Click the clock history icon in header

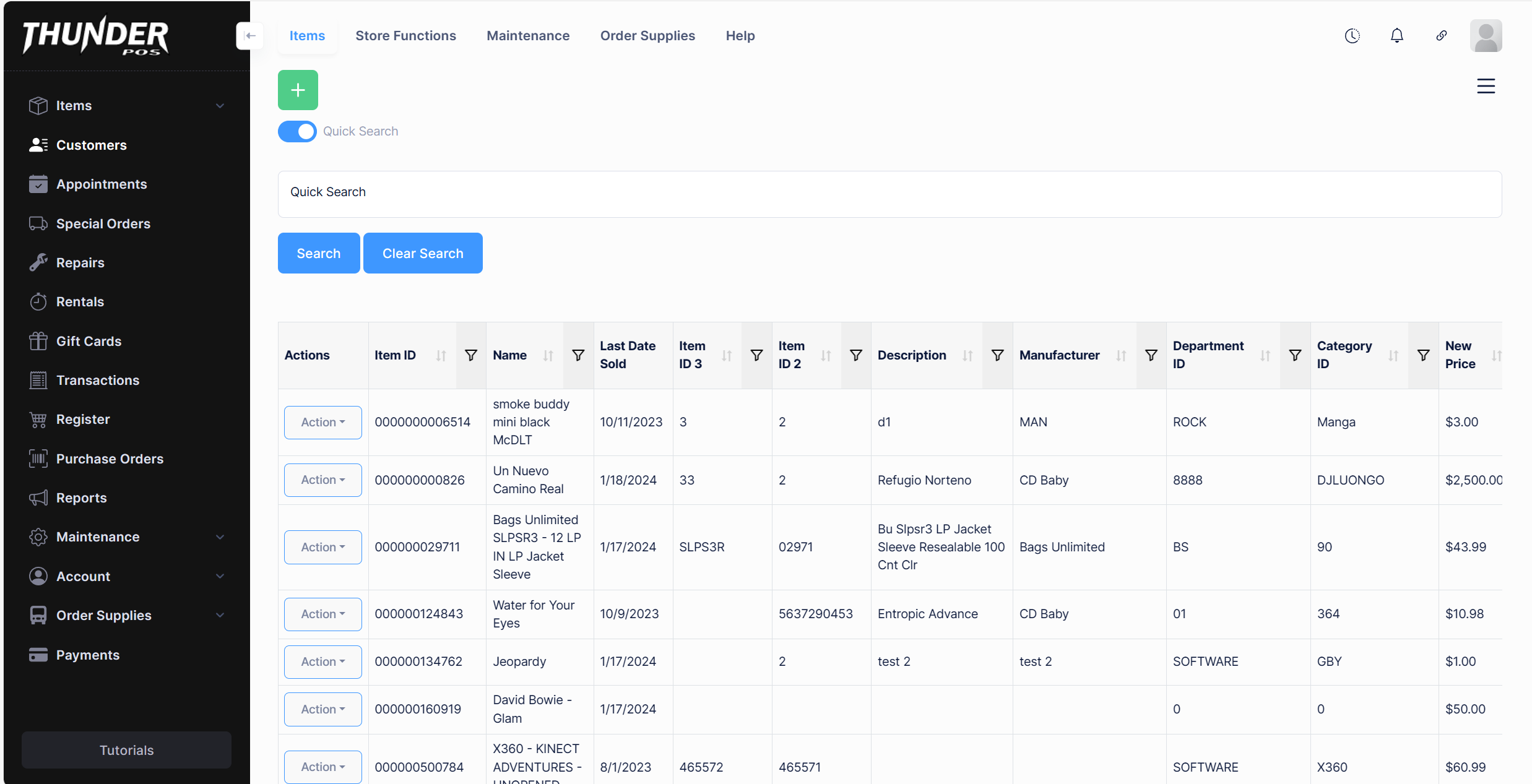point(1352,36)
